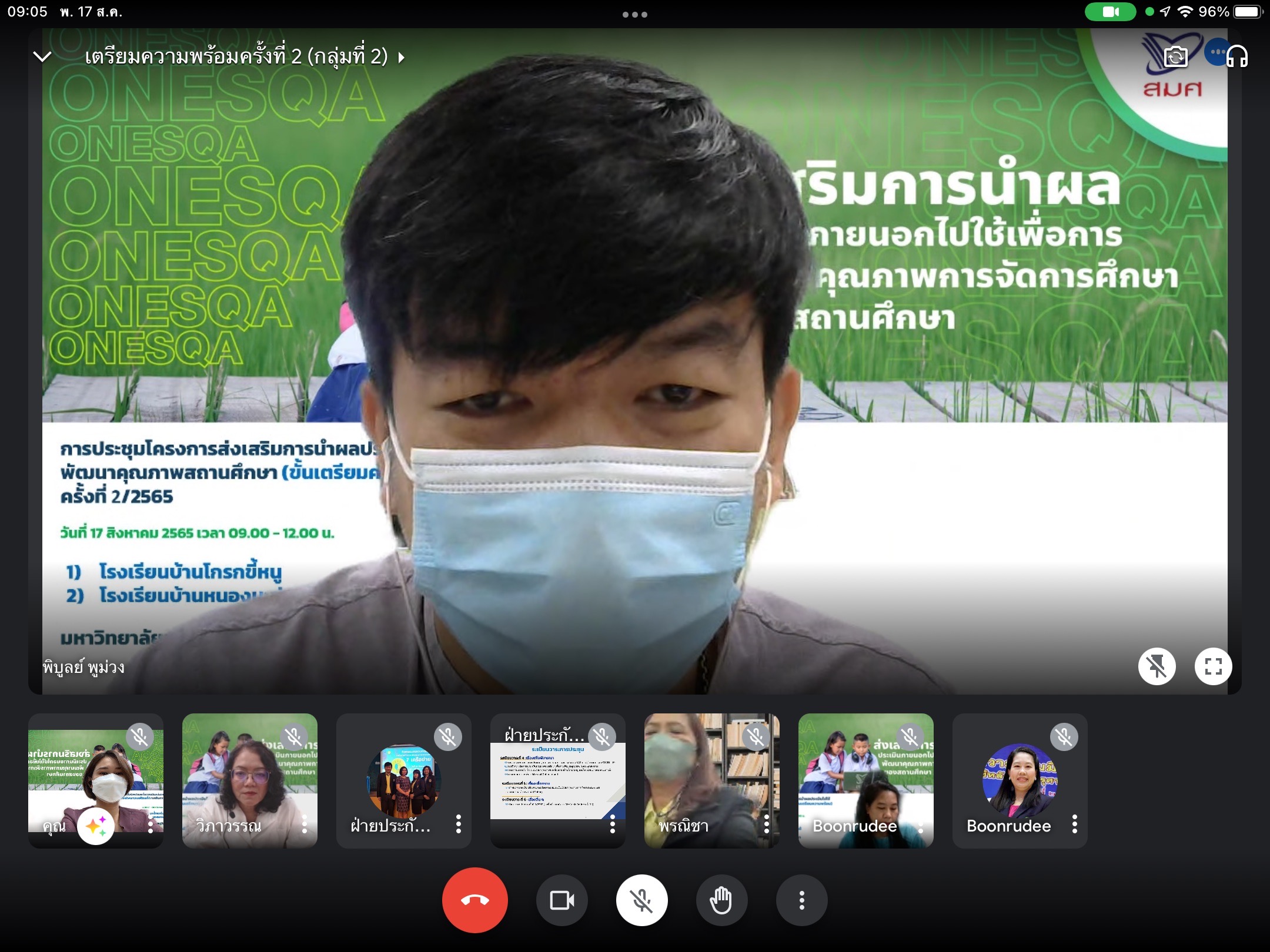
Task: Unmute the microphone button
Action: (x=641, y=900)
